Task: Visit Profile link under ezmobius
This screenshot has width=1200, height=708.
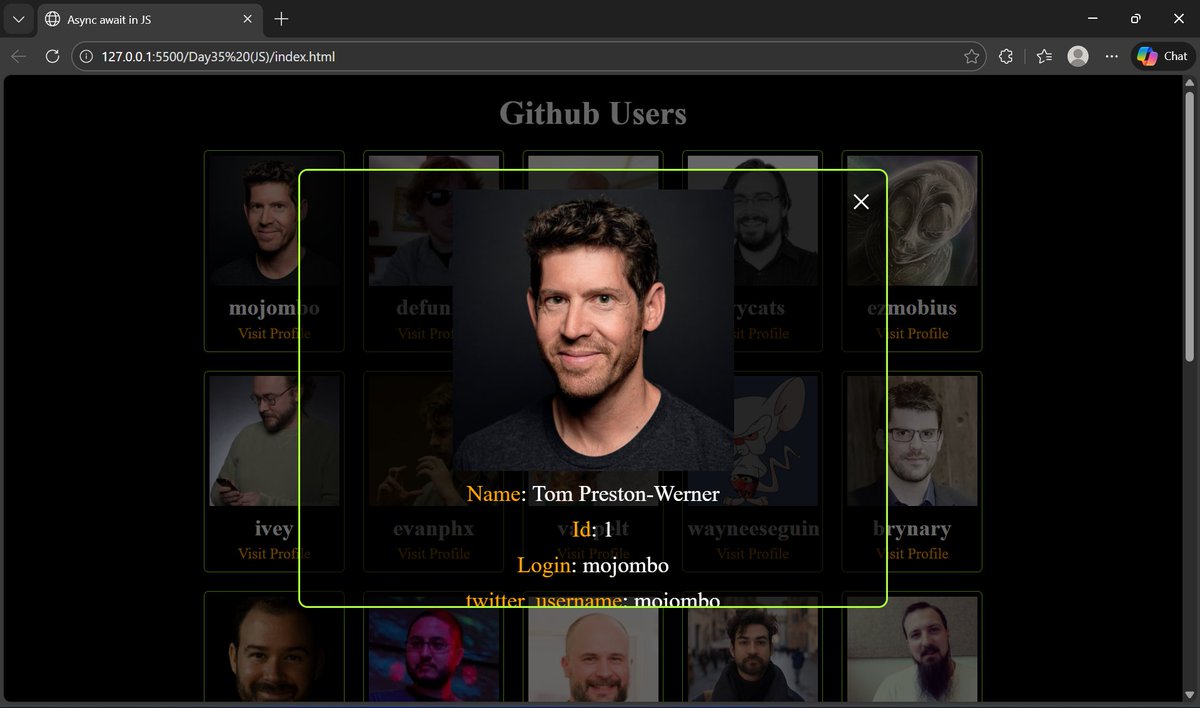Action: tap(912, 333)
